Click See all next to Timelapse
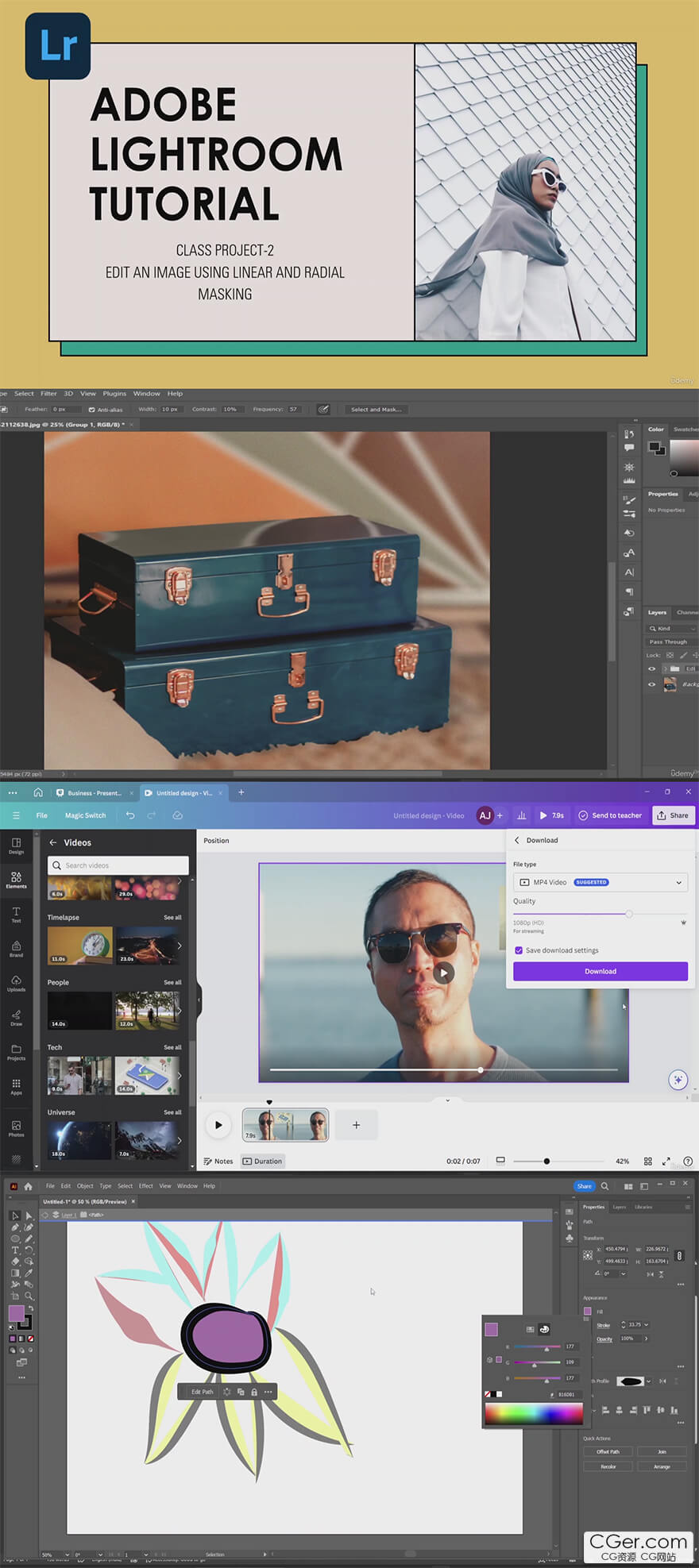 point(172,918)
